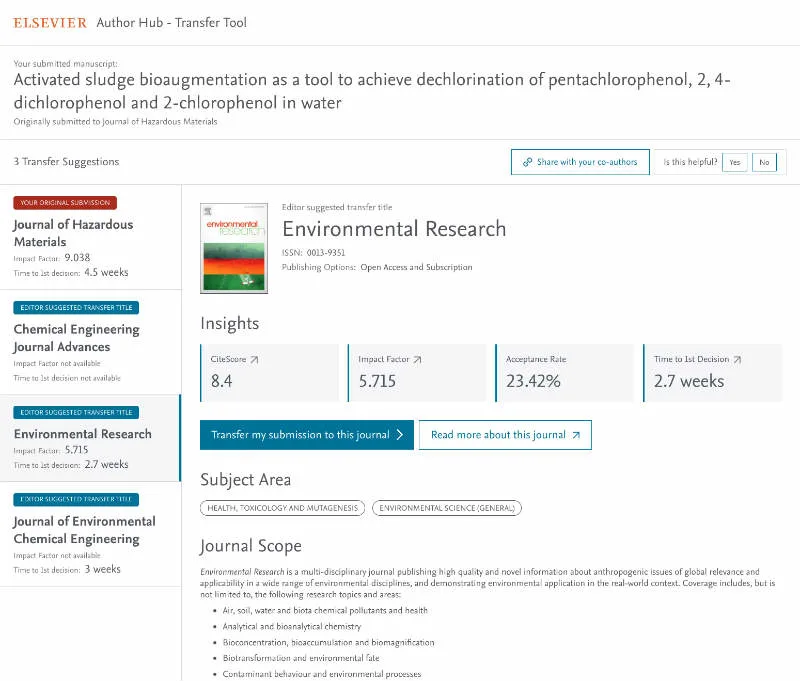This screenshot has height=681, width=800.
Task: Click the Impact Factor value 5.715 in Insights
Action: point(377,381)
